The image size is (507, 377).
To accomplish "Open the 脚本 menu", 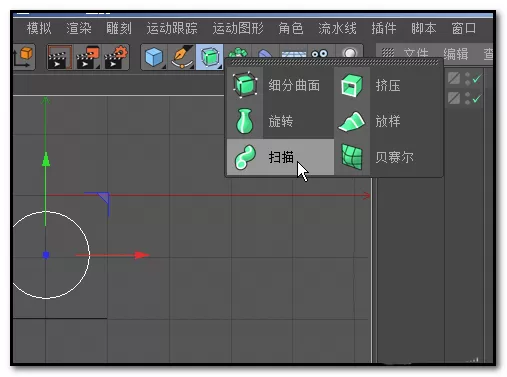I will click(424, 28).
